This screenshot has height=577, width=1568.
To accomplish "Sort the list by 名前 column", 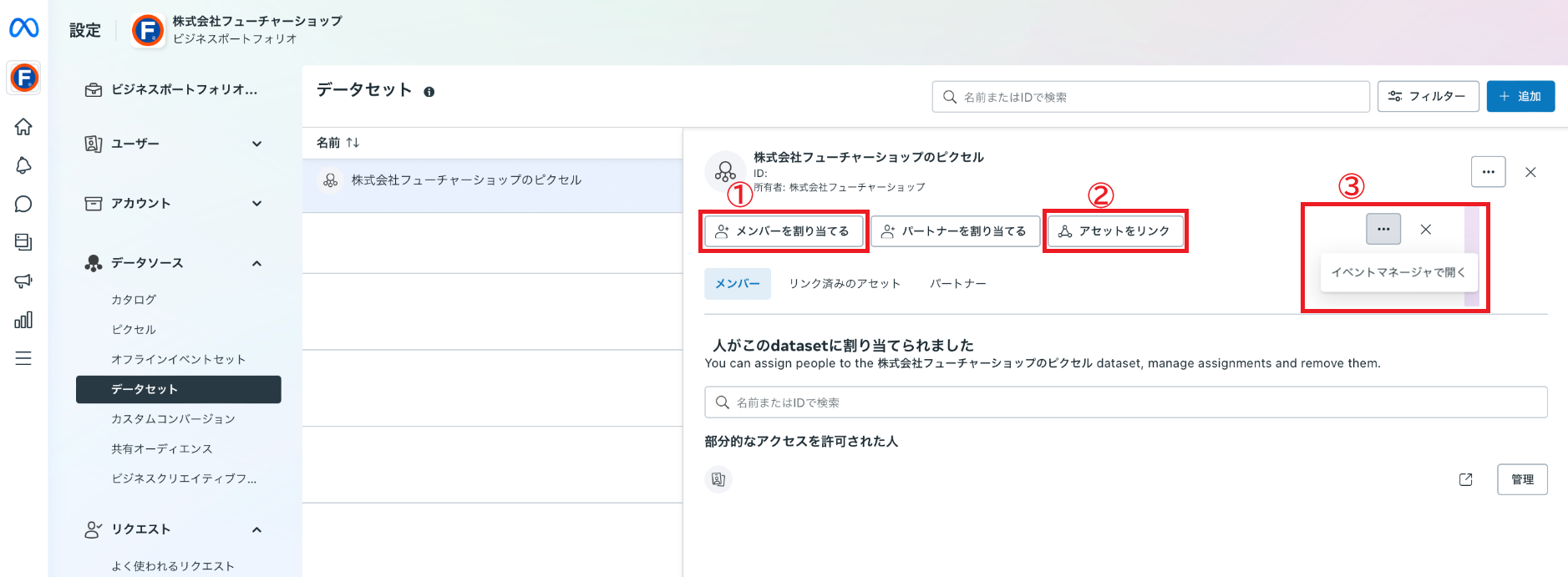I will [338, 143].
